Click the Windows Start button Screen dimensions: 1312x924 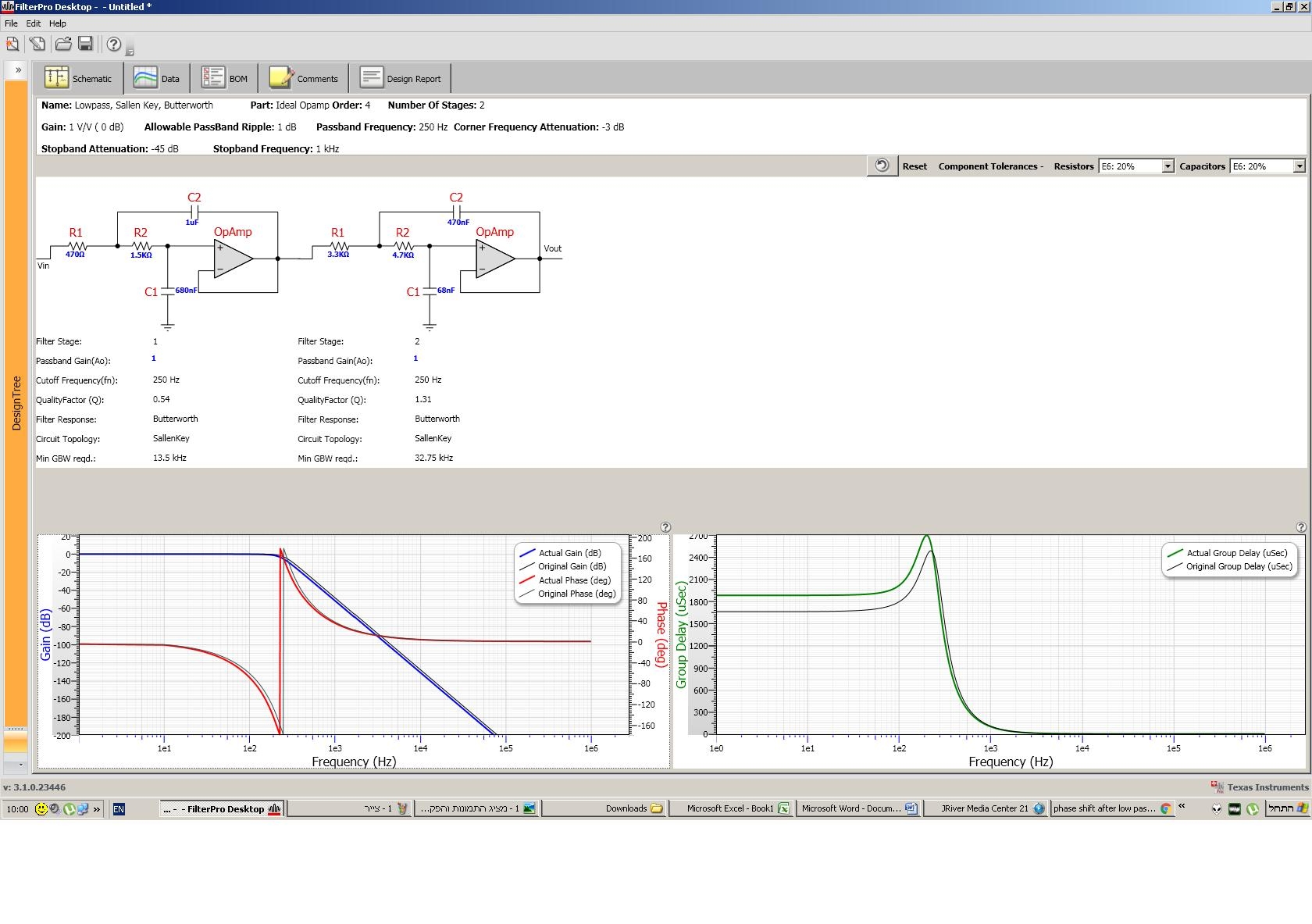pyautogui.click(x=1288, y=809)
